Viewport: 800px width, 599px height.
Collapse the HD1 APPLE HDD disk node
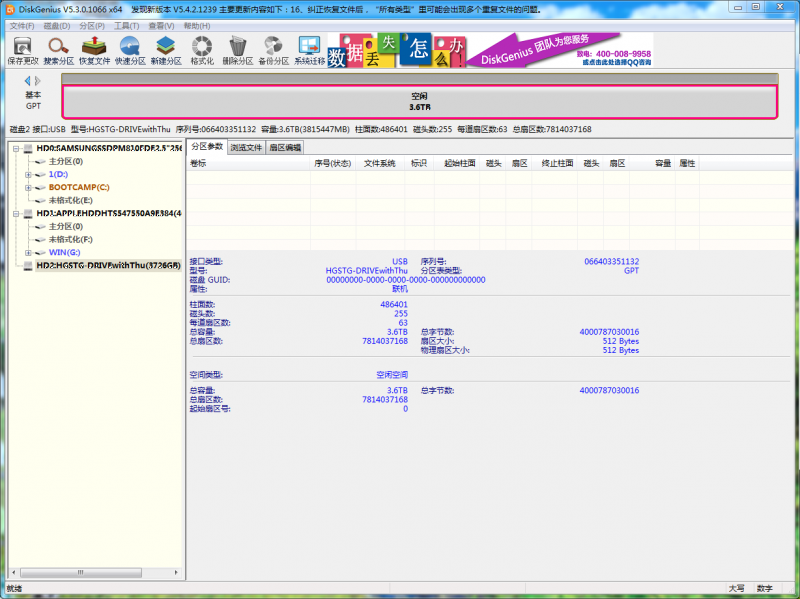point(16,214)
